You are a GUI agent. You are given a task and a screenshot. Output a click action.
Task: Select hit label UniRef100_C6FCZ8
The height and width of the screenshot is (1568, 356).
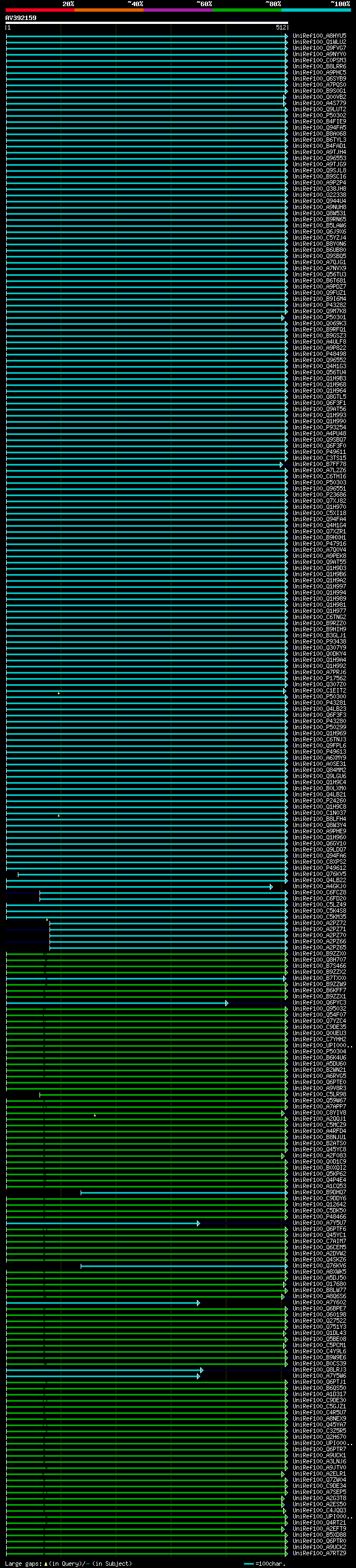pyautogui.click(x=319, y=892)
